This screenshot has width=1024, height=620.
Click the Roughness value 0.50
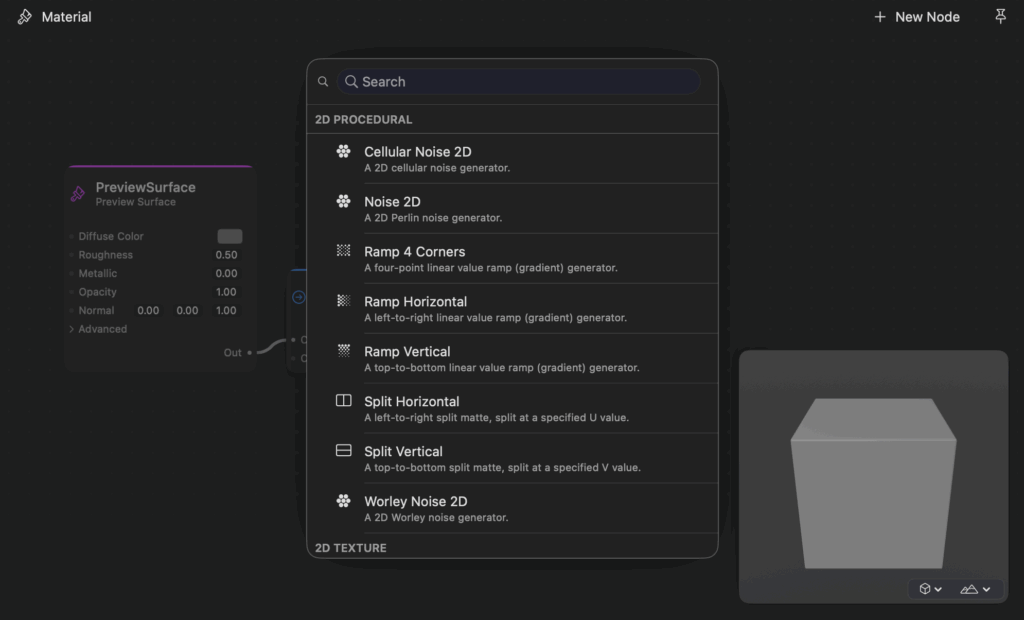point(226,255)
